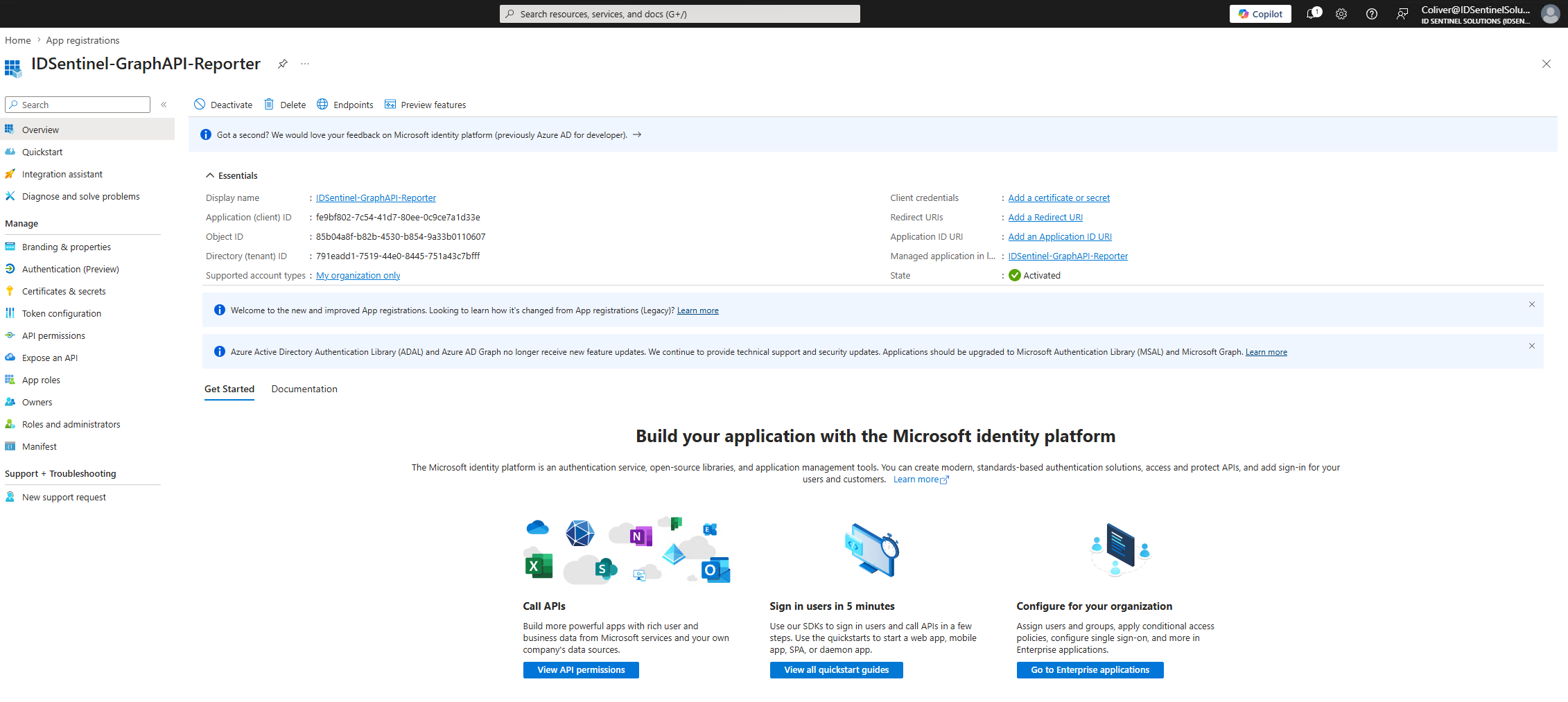Open Learn more link under identity platform description
Image resolution: width=1568 pixels, height=702 pixels.
(921, 480)
